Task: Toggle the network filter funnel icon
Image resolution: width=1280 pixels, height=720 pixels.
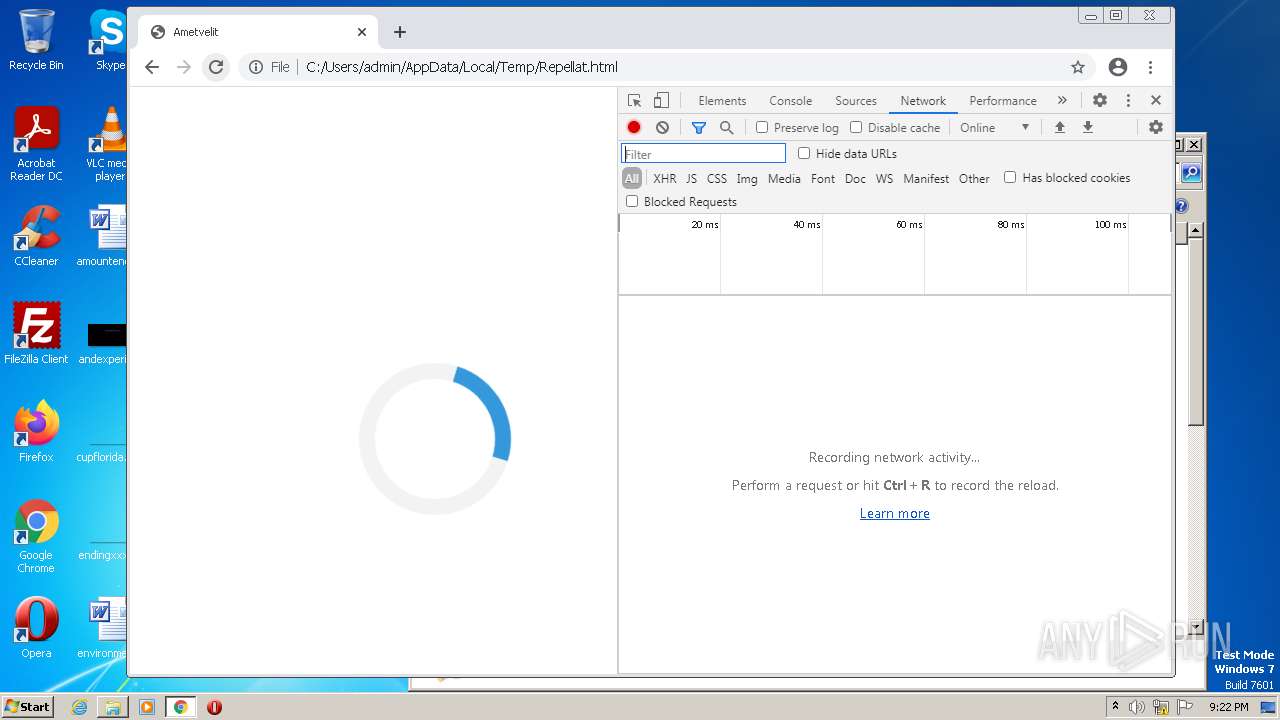Action: (699, 128)
